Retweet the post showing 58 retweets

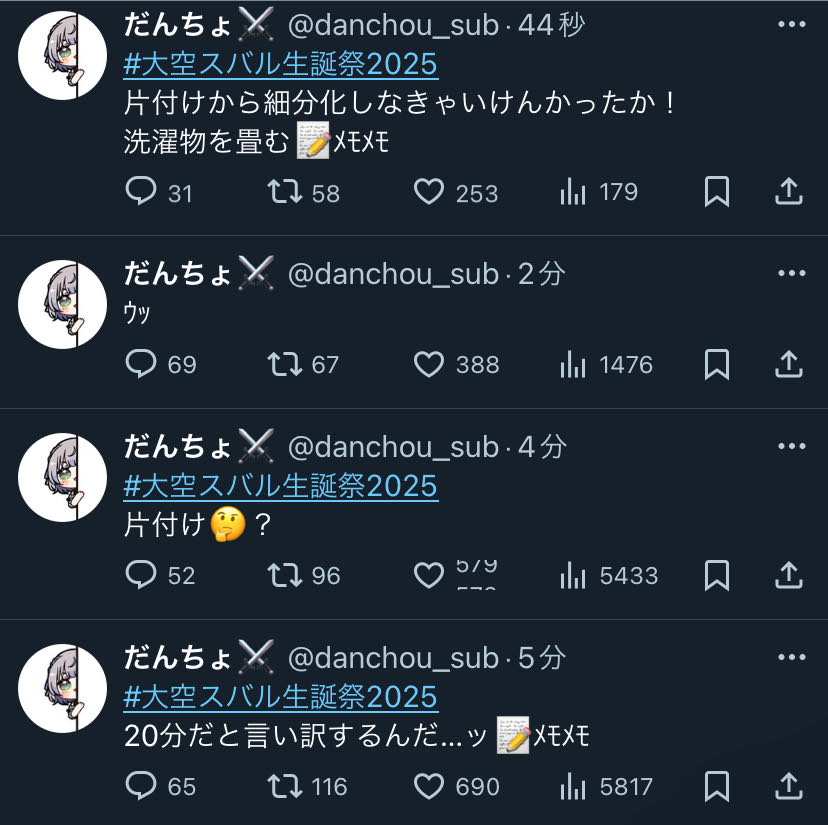285,191
